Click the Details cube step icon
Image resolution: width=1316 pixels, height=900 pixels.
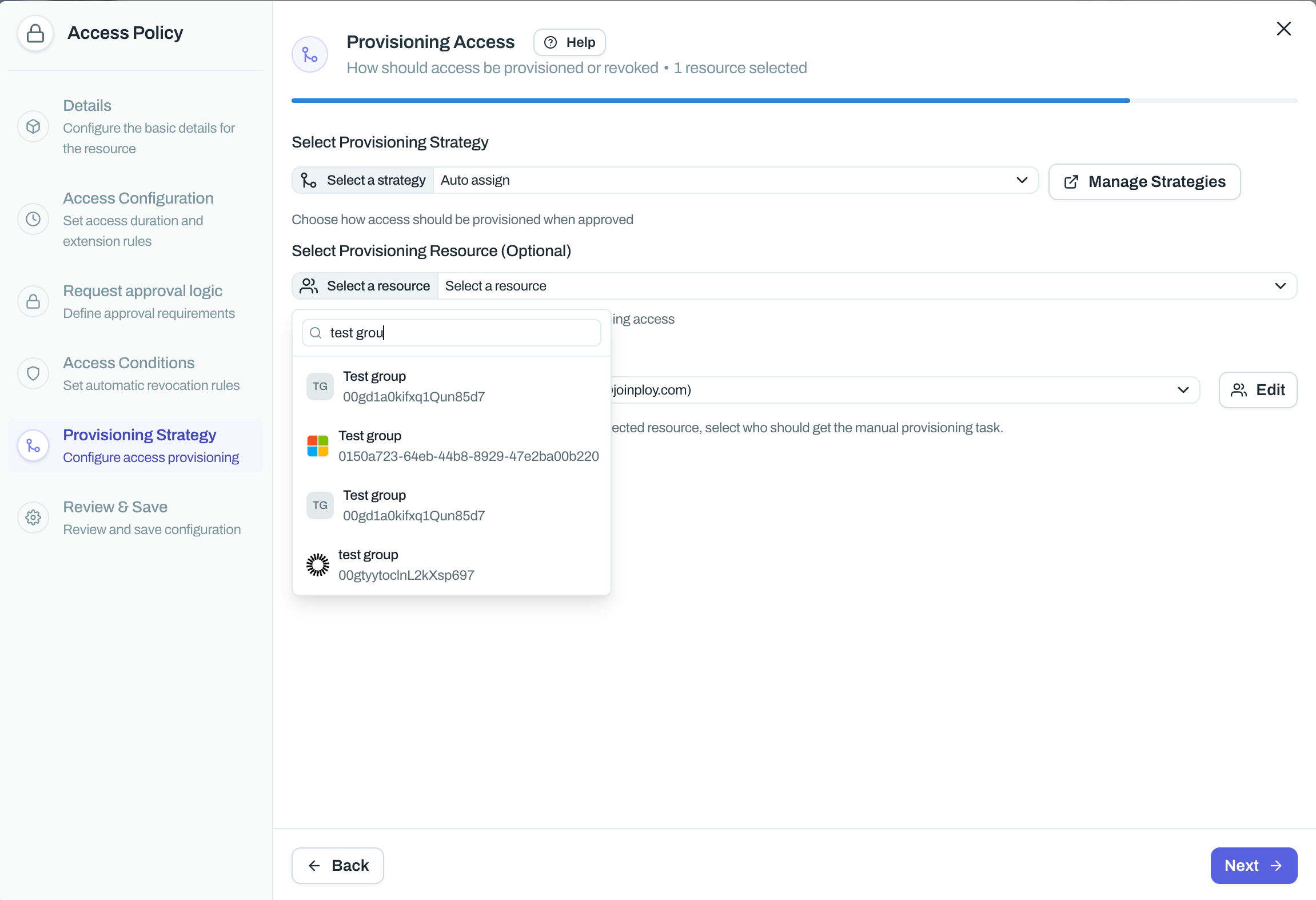33,126
